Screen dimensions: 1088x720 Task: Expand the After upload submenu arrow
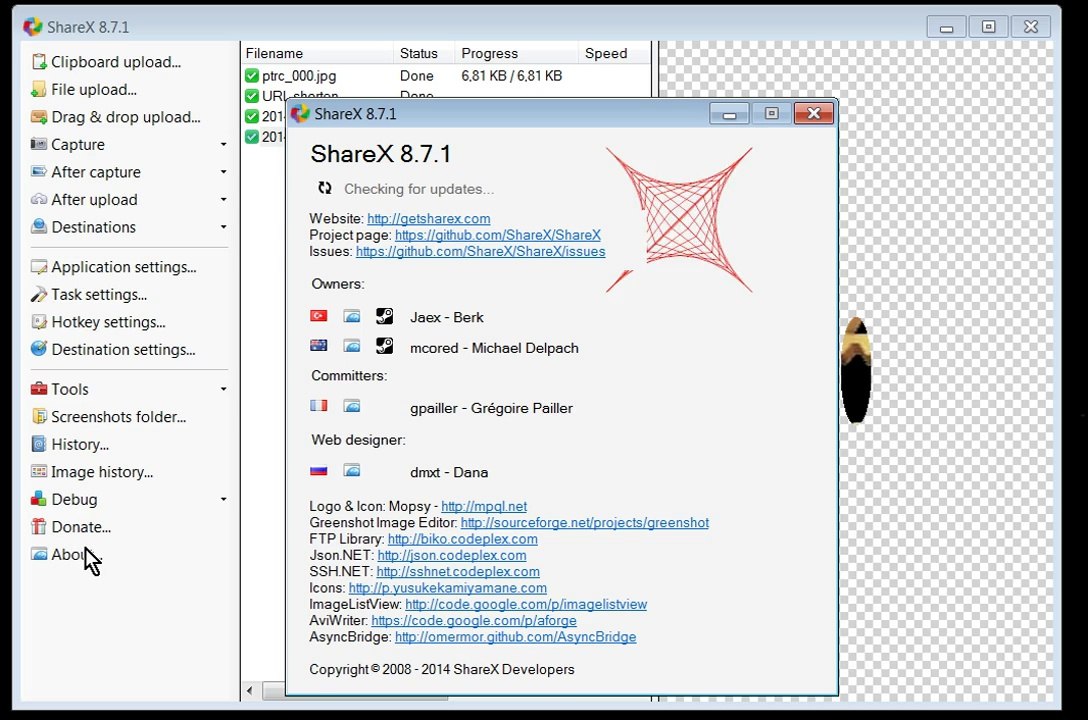(x=223, y=200)
